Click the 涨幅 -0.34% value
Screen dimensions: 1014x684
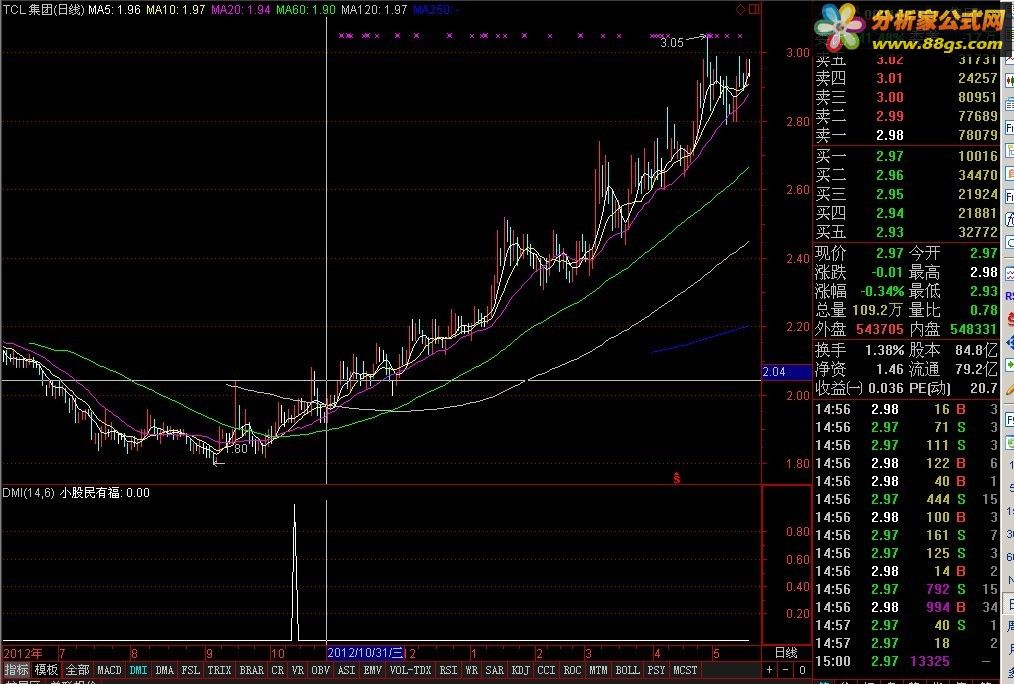(882, 291)
